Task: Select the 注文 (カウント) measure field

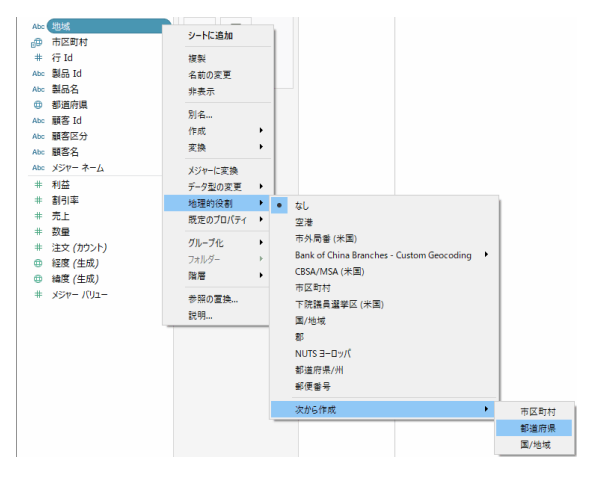Action: (x=79, y=248)
